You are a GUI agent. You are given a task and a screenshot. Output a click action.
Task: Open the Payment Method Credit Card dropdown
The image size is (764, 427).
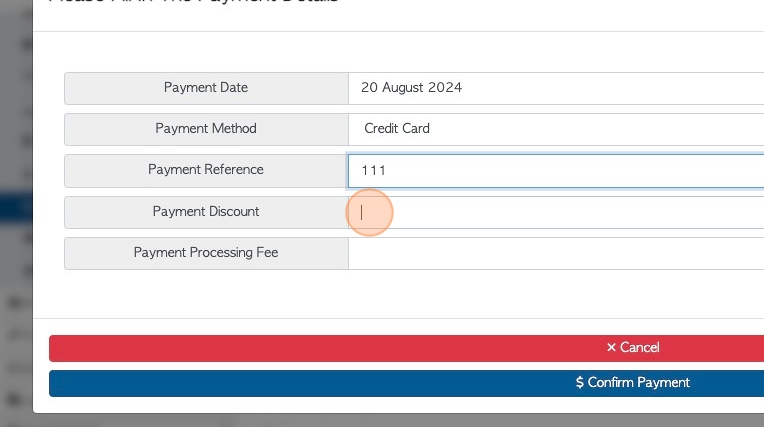[556, 129]
